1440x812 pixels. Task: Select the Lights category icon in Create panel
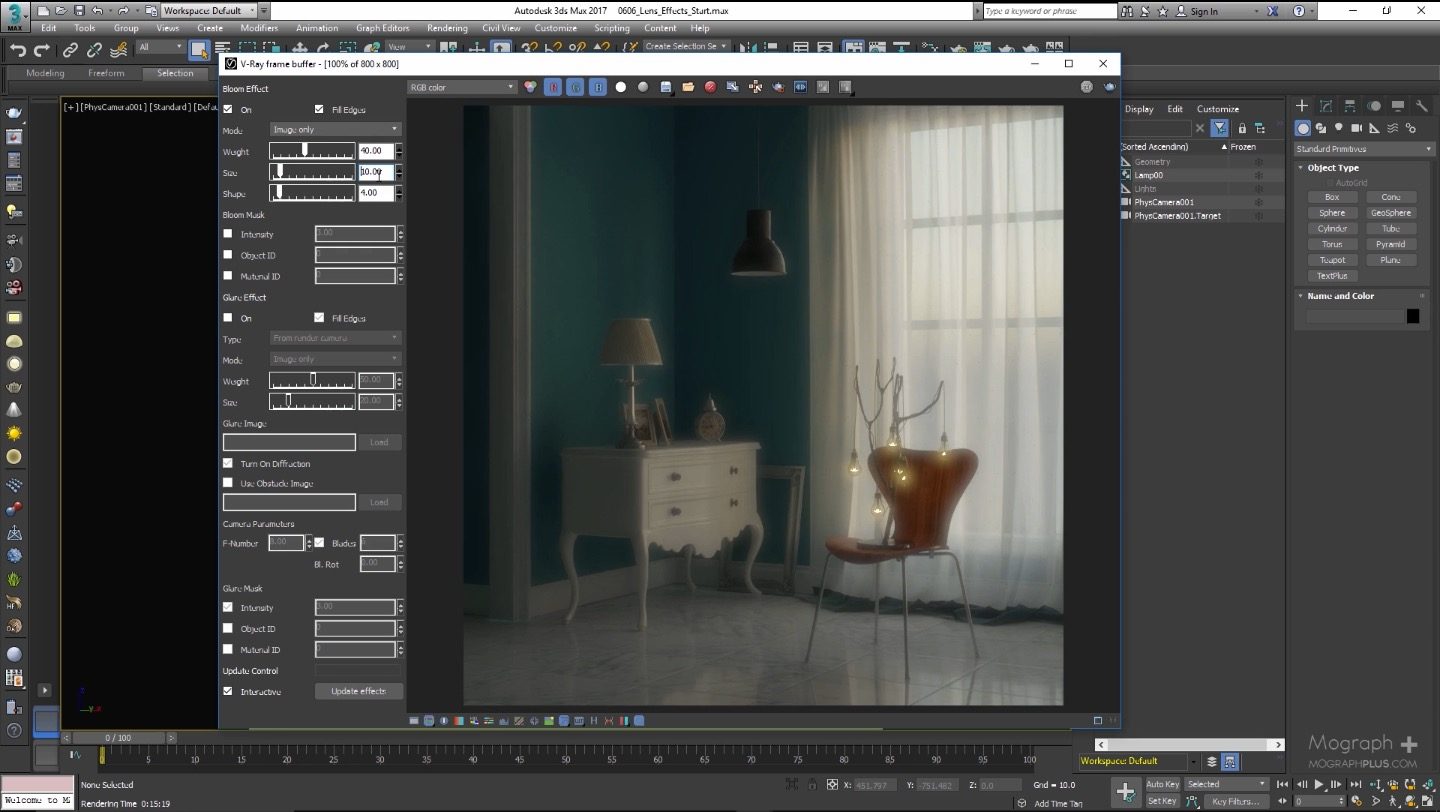(x=1339, y=128)
